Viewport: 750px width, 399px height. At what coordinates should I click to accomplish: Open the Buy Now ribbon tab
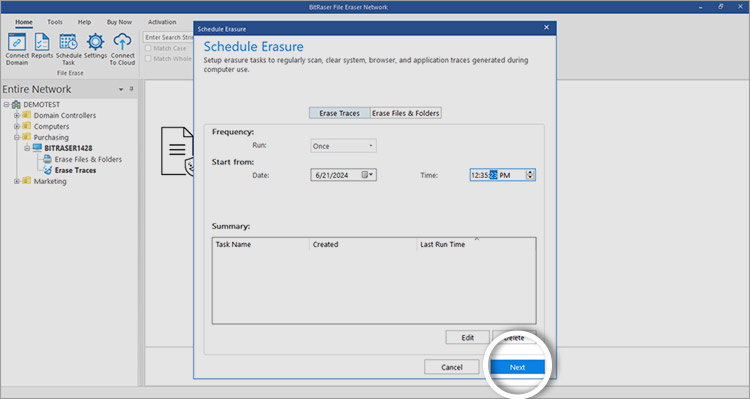(119, 22)
